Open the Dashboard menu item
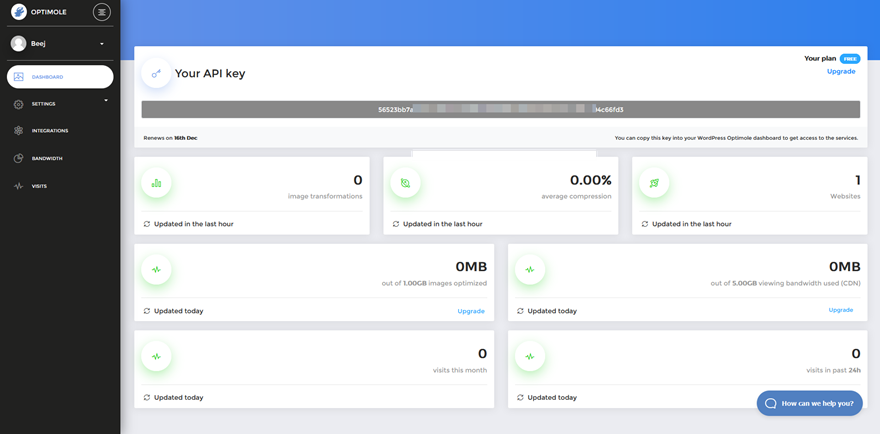Image resolution: width=880 pixels, height=434 pixels. coord(60,77)
